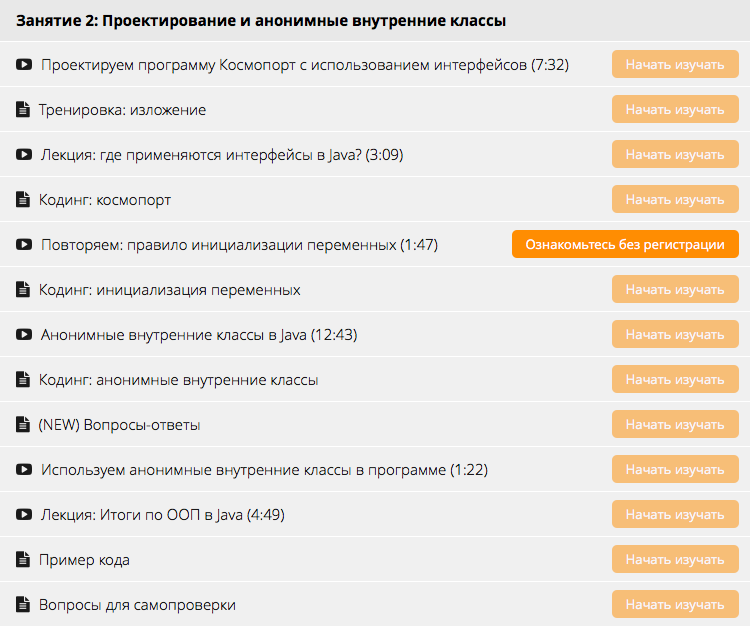750x626 pixels.
Task: Click document icon next to Пример кода
Action: [x=23, y=560]
